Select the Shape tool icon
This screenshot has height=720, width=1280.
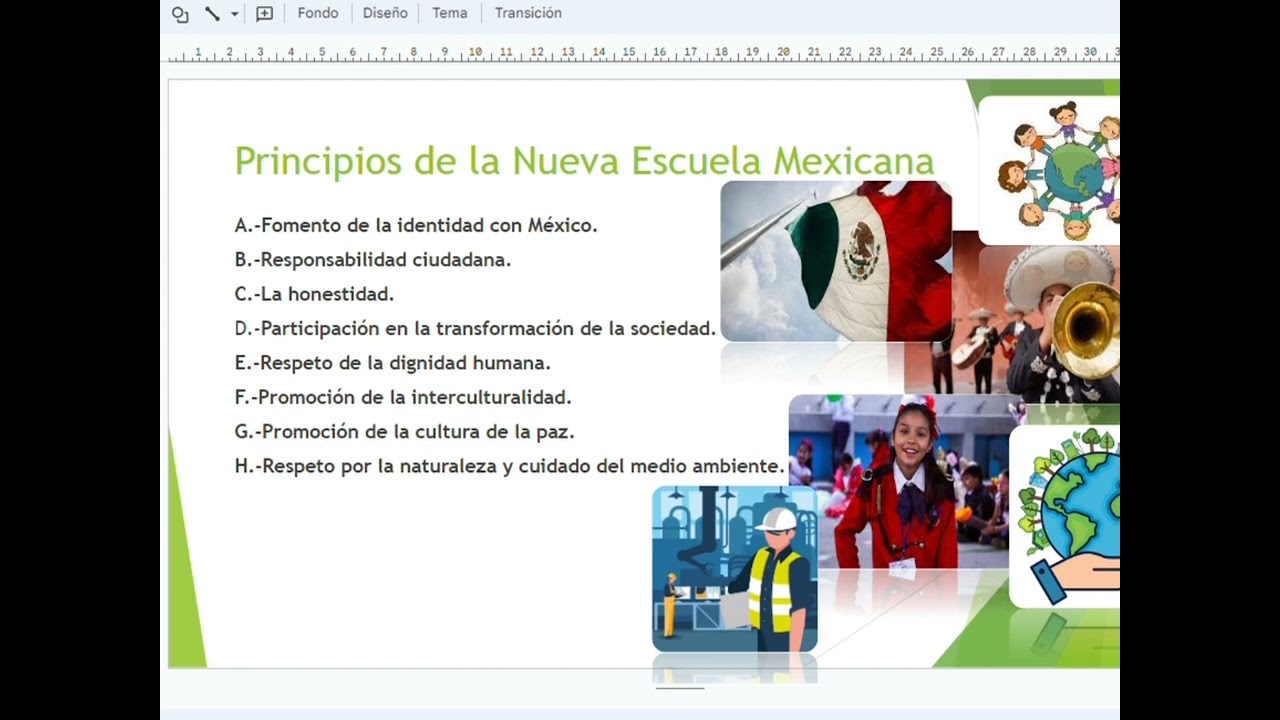pyautogui.click(x=180, y=14)
